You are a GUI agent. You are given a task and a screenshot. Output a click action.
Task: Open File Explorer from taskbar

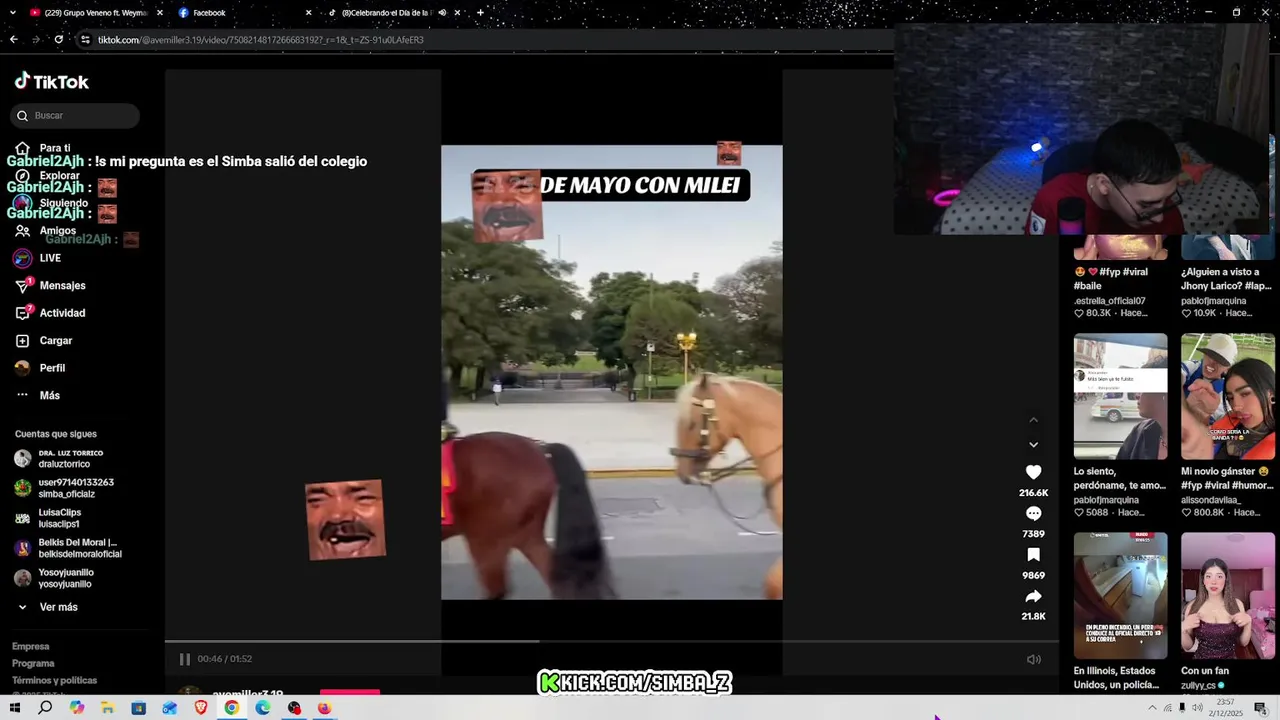click(x=108, y=708)
